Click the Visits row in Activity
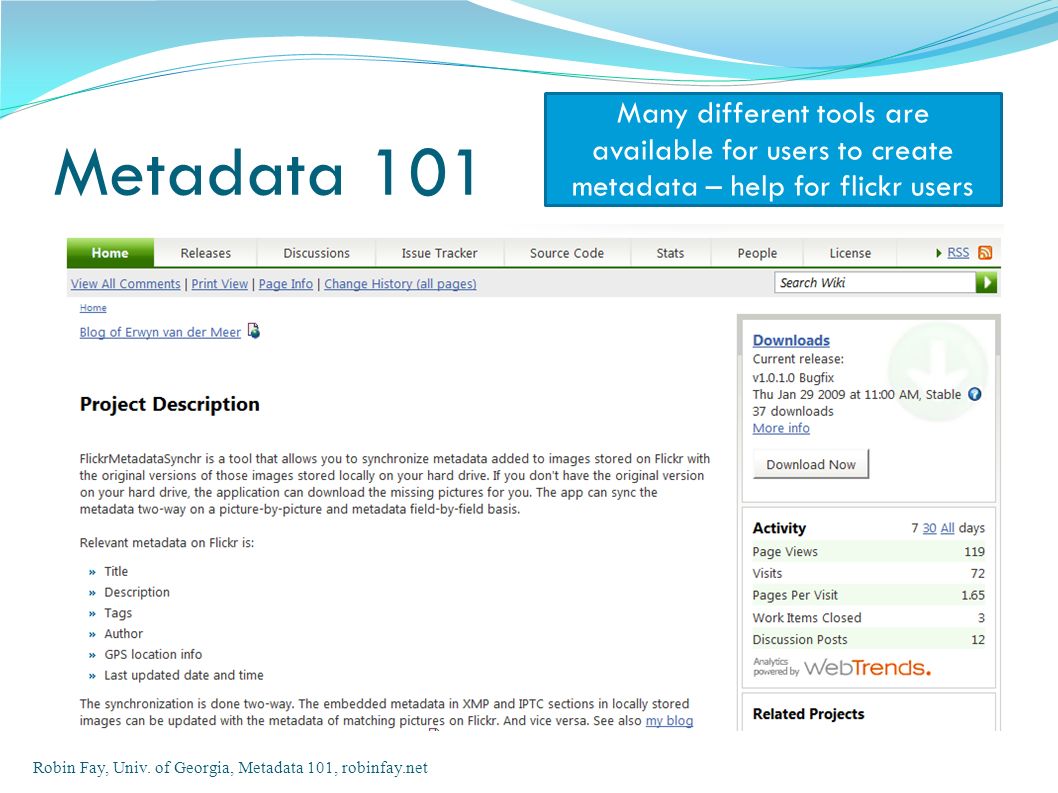The height and width of the screenshot is (793, 1058). [868, 573]
